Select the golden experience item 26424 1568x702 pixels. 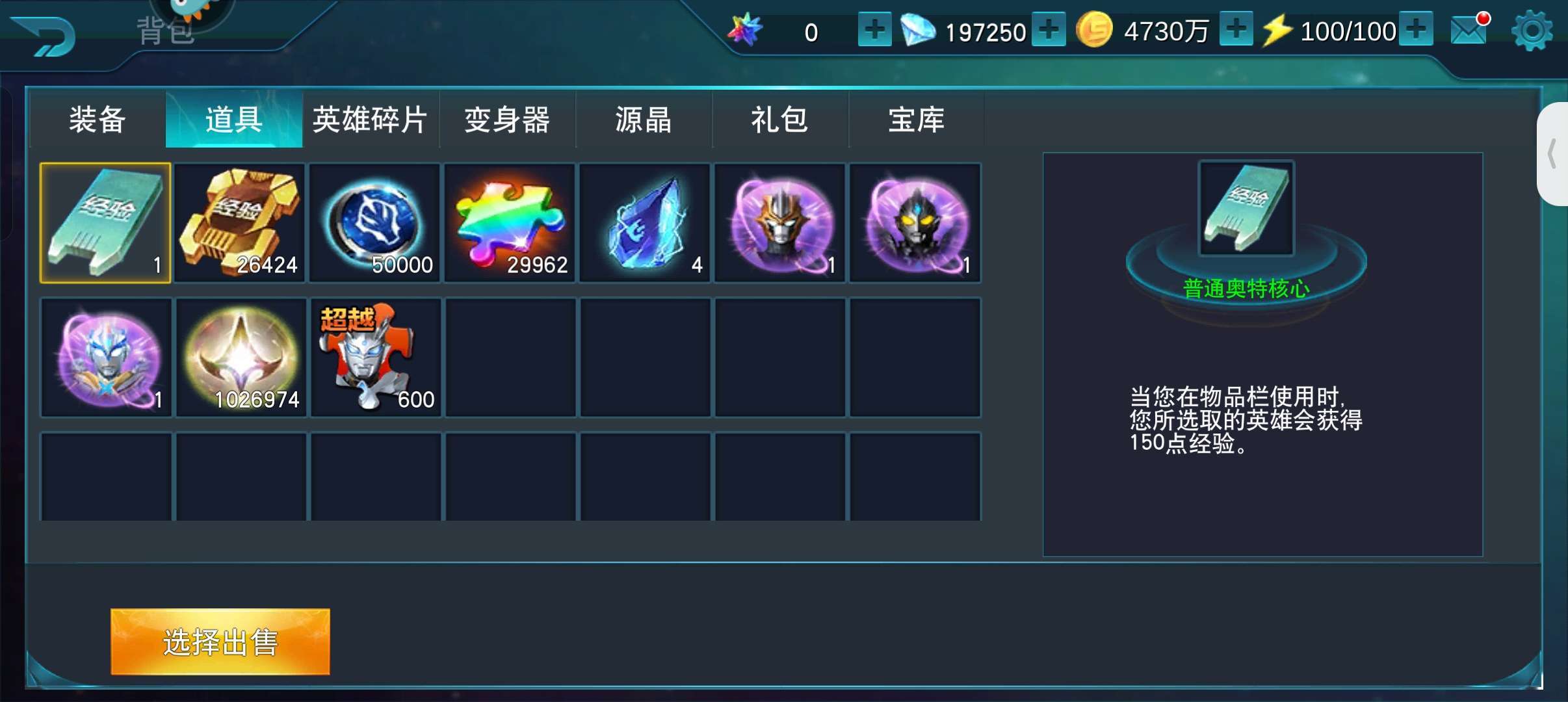point(239,223)
